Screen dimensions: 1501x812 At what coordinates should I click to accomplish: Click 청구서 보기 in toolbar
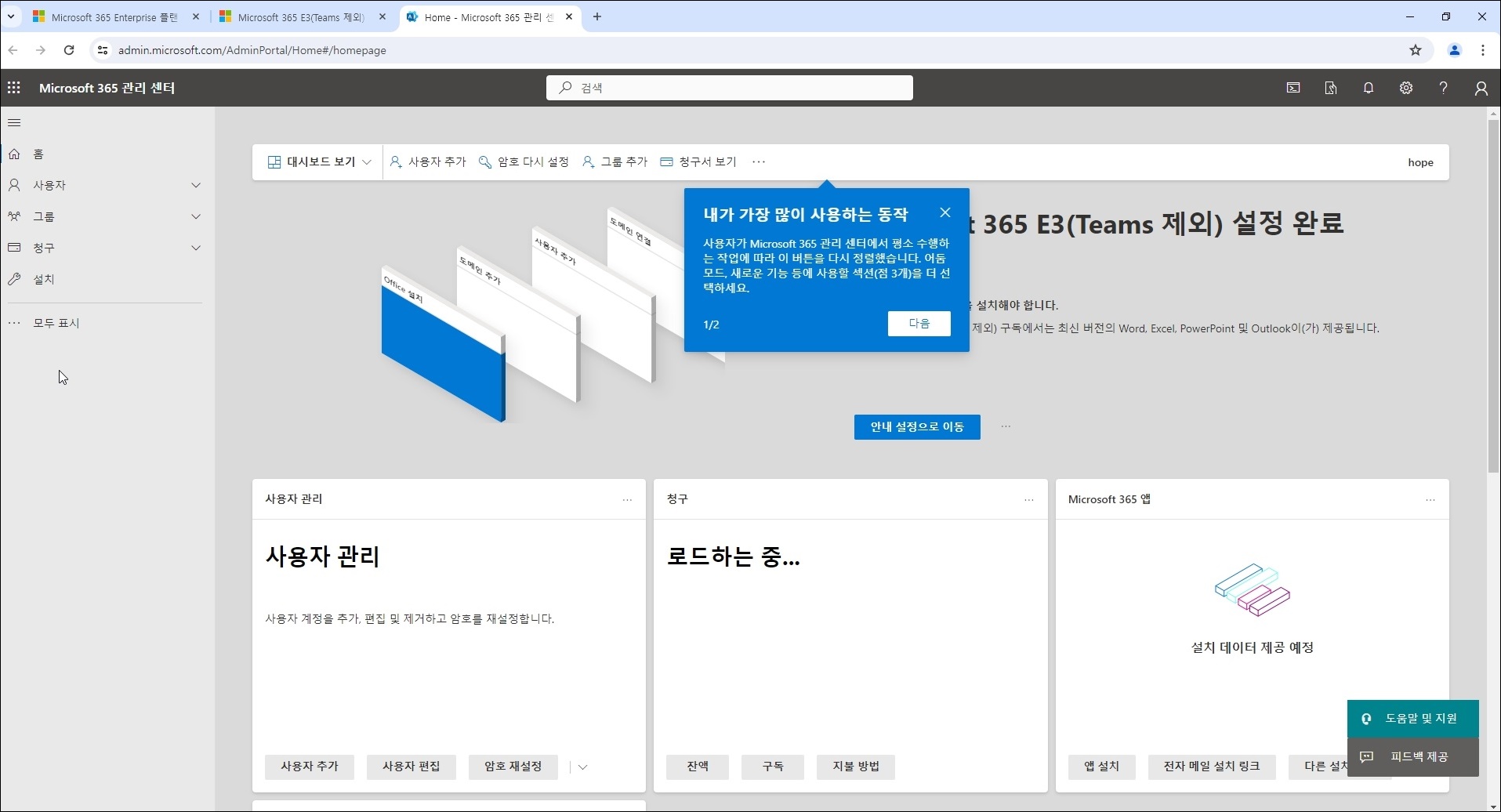(698, 161)
